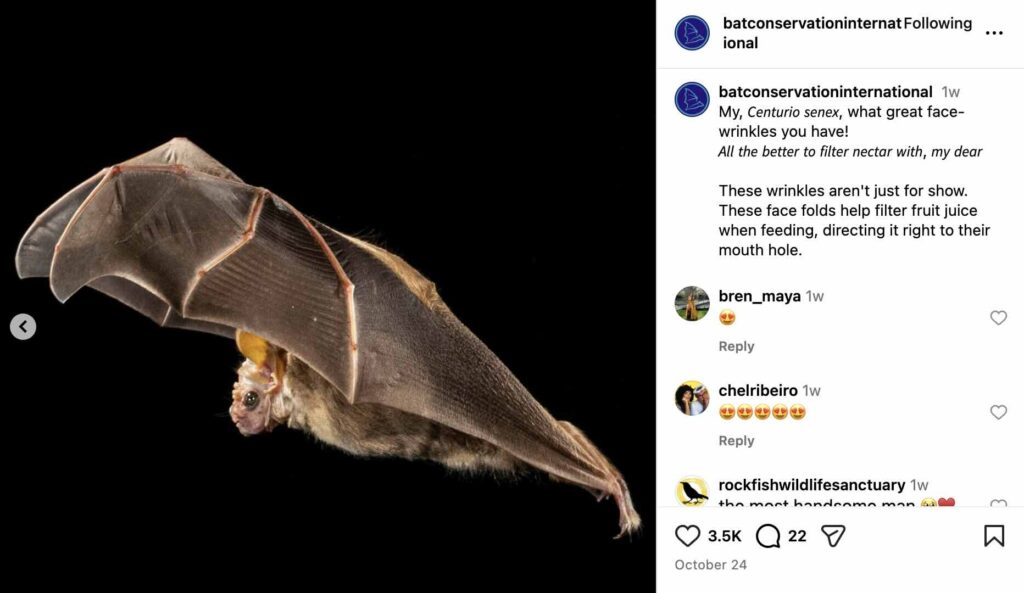1024x593 pixels.
Task: Click the October 24 post date
Action: coord(710,564)
